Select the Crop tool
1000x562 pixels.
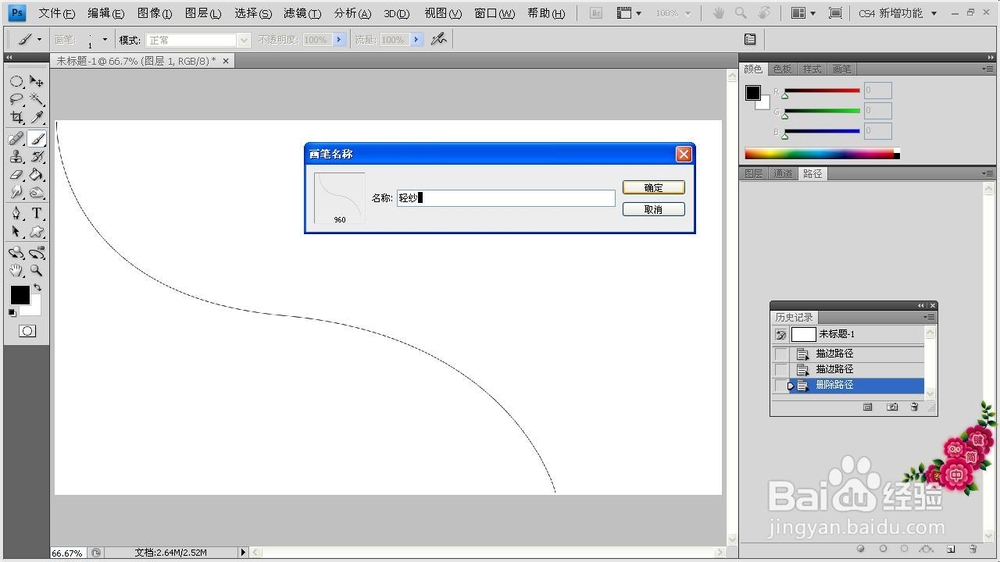click(17, 117)
